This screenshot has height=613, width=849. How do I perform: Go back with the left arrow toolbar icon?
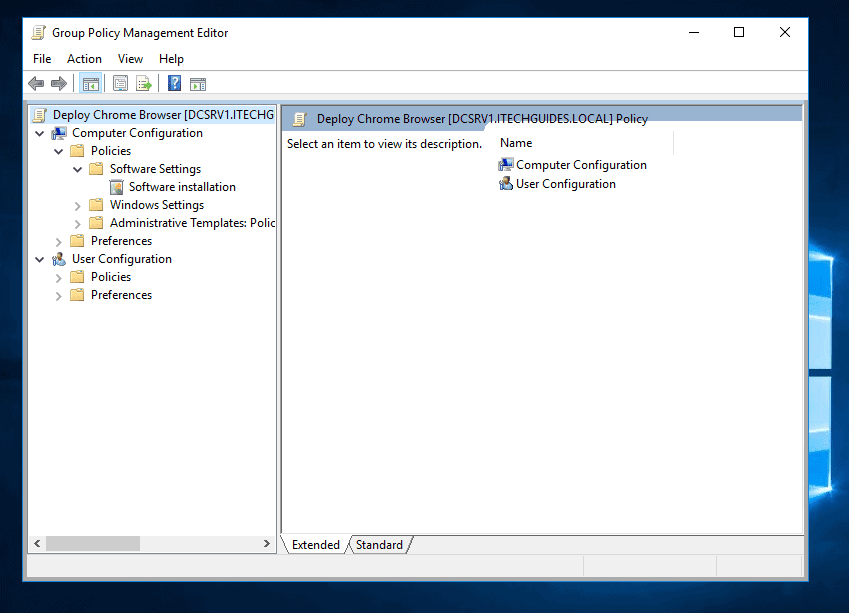[x=36, y=83]
